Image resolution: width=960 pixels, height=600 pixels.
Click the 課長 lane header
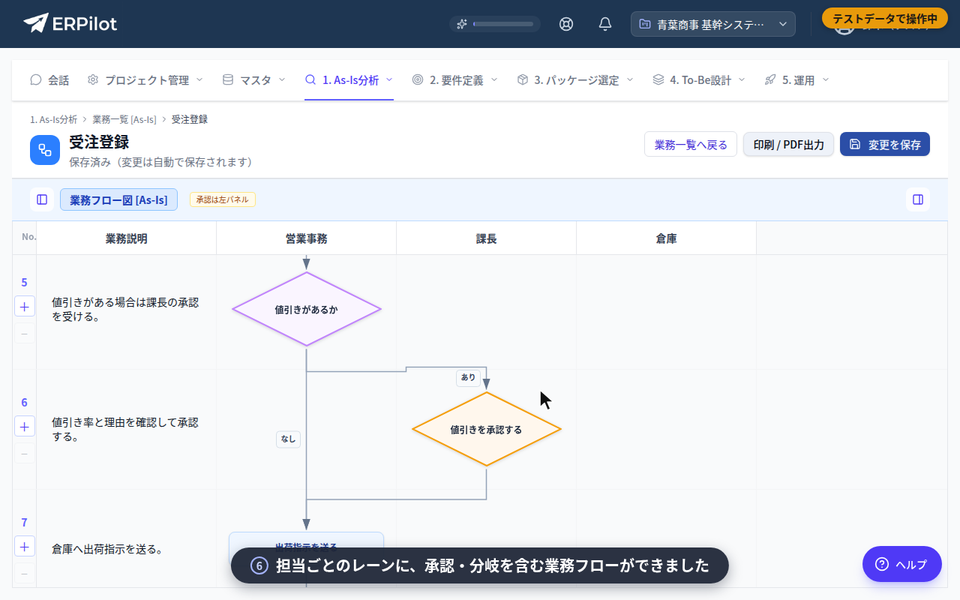coord(486,238)
